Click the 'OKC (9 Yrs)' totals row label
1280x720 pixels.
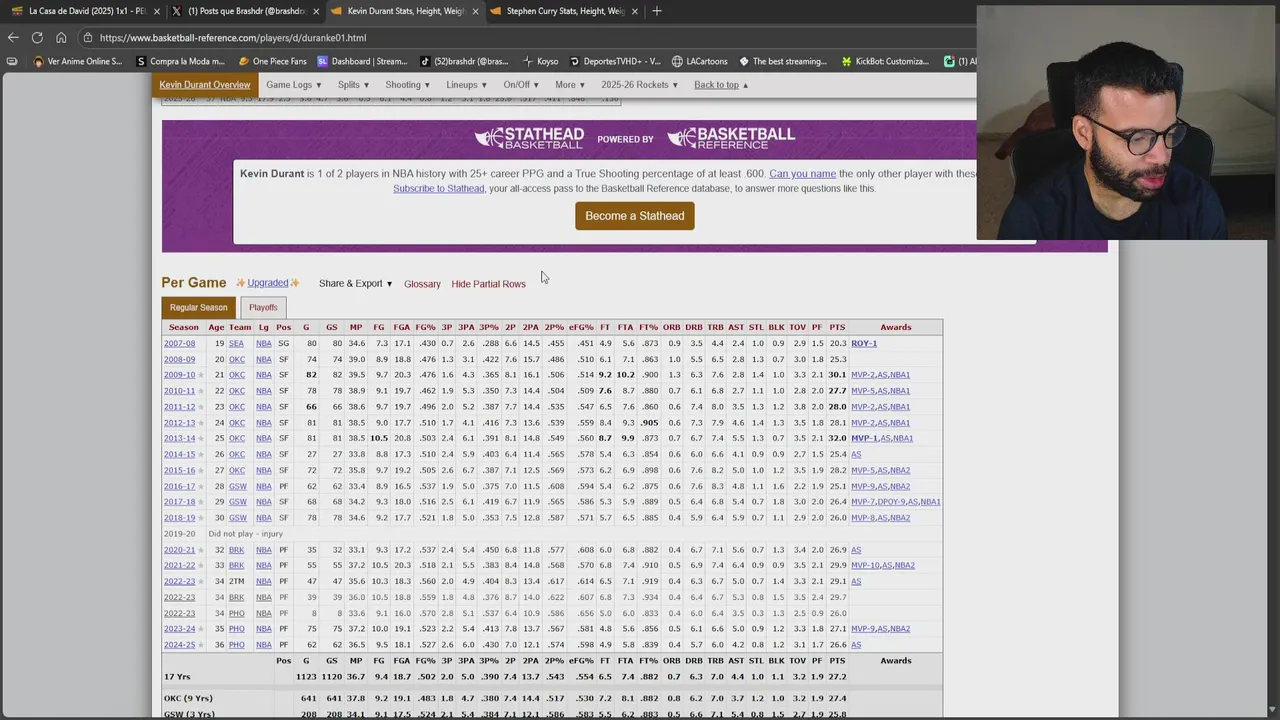[188, 698]
